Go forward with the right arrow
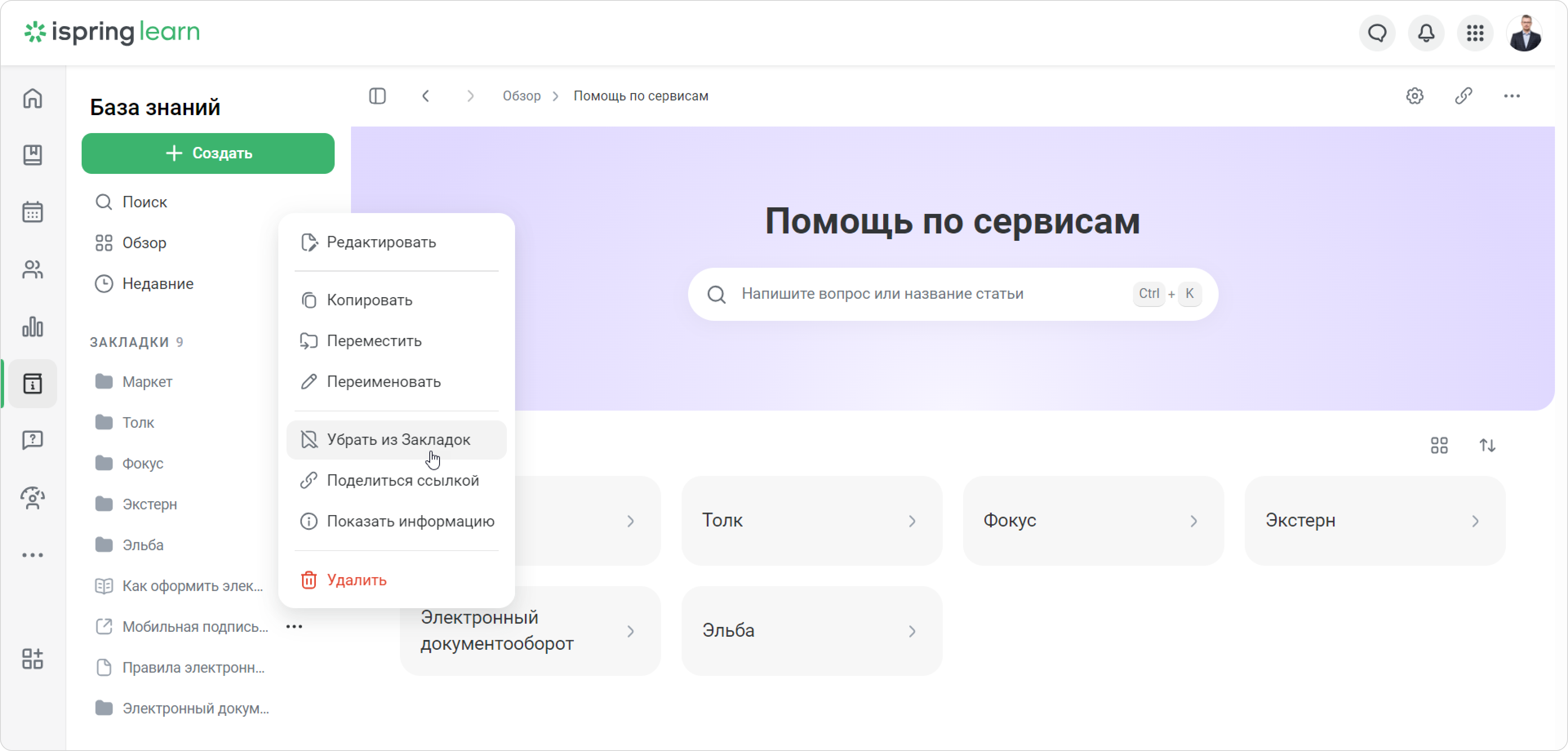Screen dimensions: 1568x751 [470, 96]
